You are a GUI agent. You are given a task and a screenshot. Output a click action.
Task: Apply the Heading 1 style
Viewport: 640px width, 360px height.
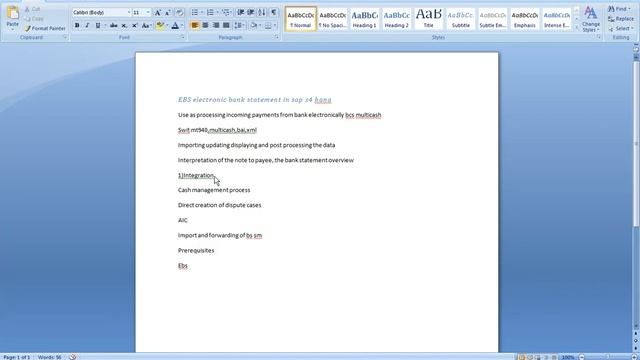(x=364, y=19)
